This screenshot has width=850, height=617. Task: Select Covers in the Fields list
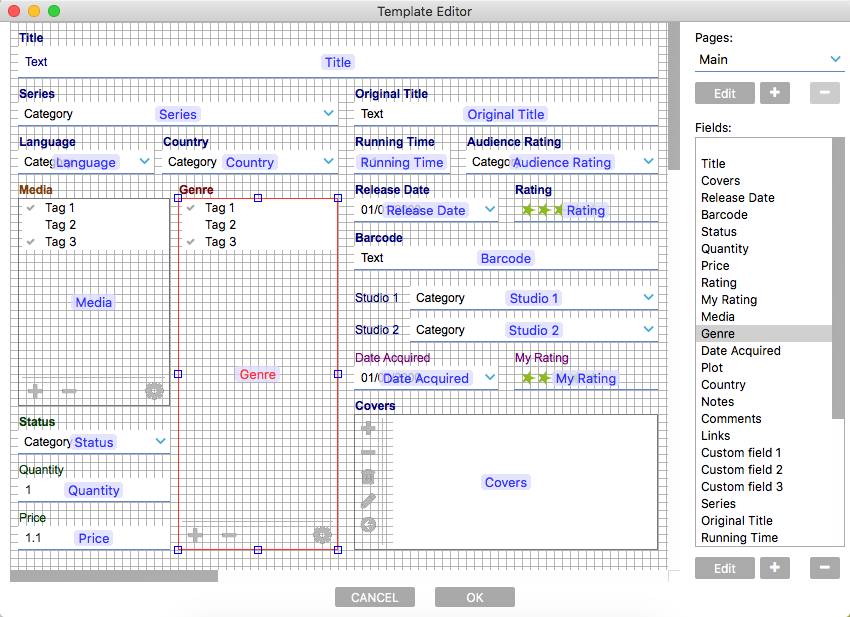(764, 181)
